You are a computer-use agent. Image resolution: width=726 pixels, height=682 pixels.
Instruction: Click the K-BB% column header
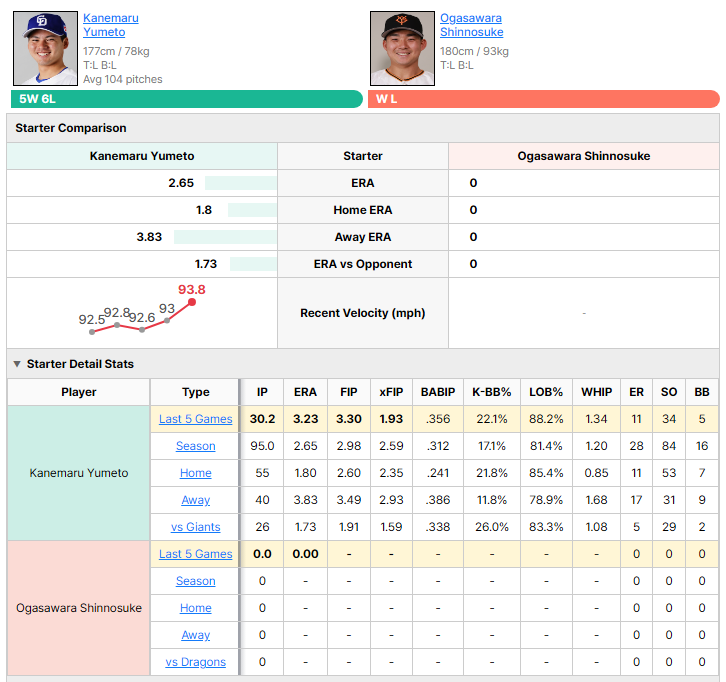tap(492, 392)
